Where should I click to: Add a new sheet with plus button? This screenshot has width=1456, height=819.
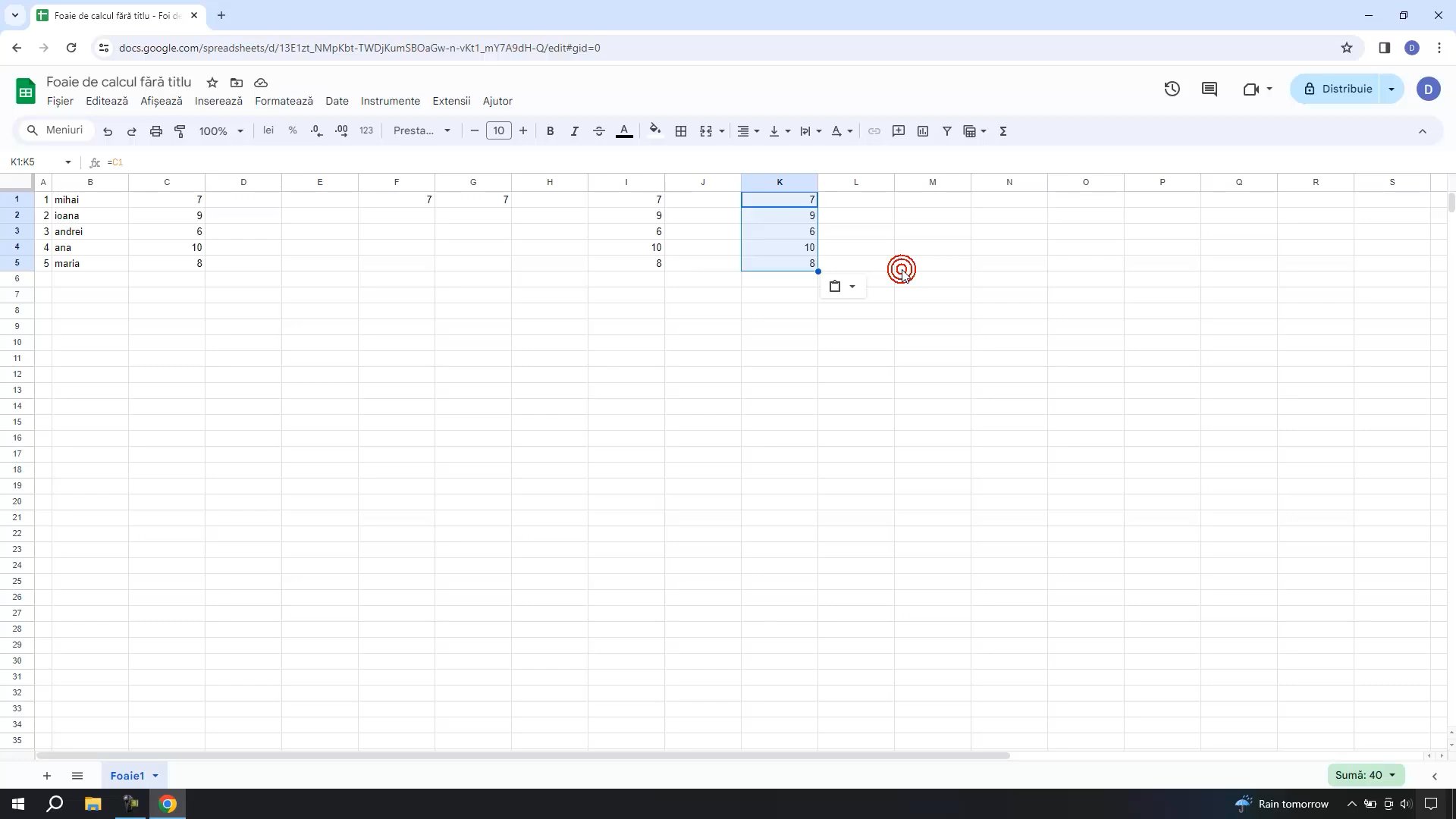point(47,776)
